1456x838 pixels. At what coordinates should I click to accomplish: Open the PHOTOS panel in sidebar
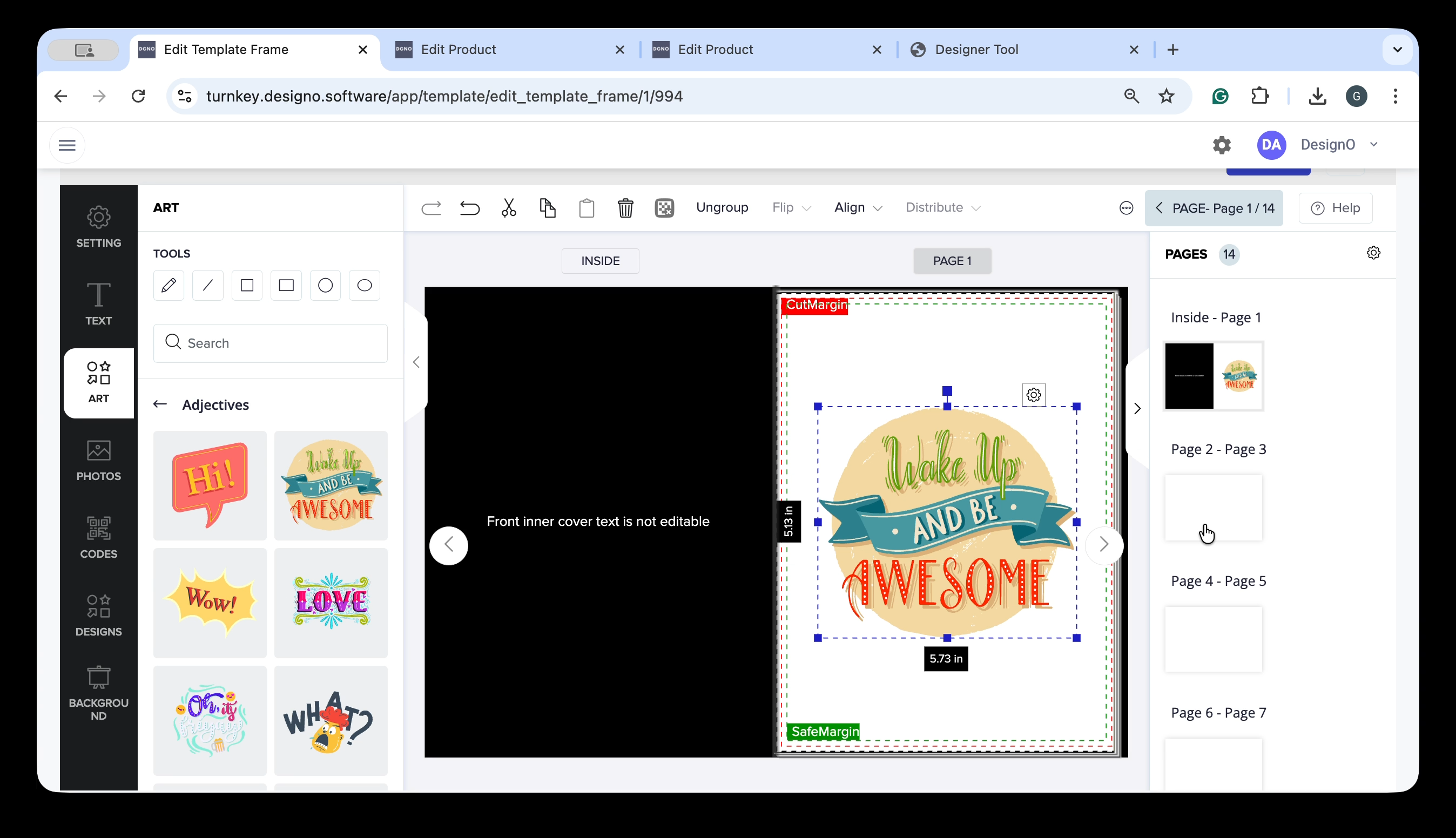[x=98, y=460]
